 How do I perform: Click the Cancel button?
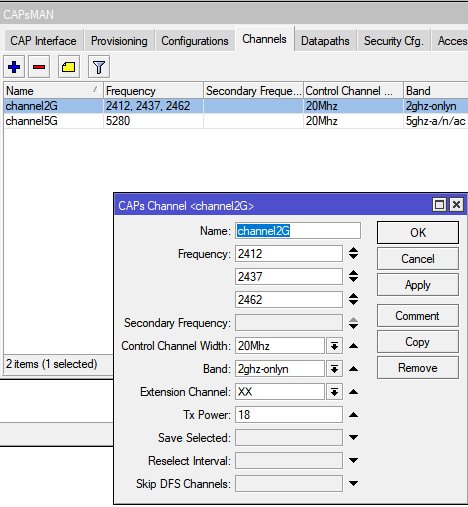pos(418,259)
